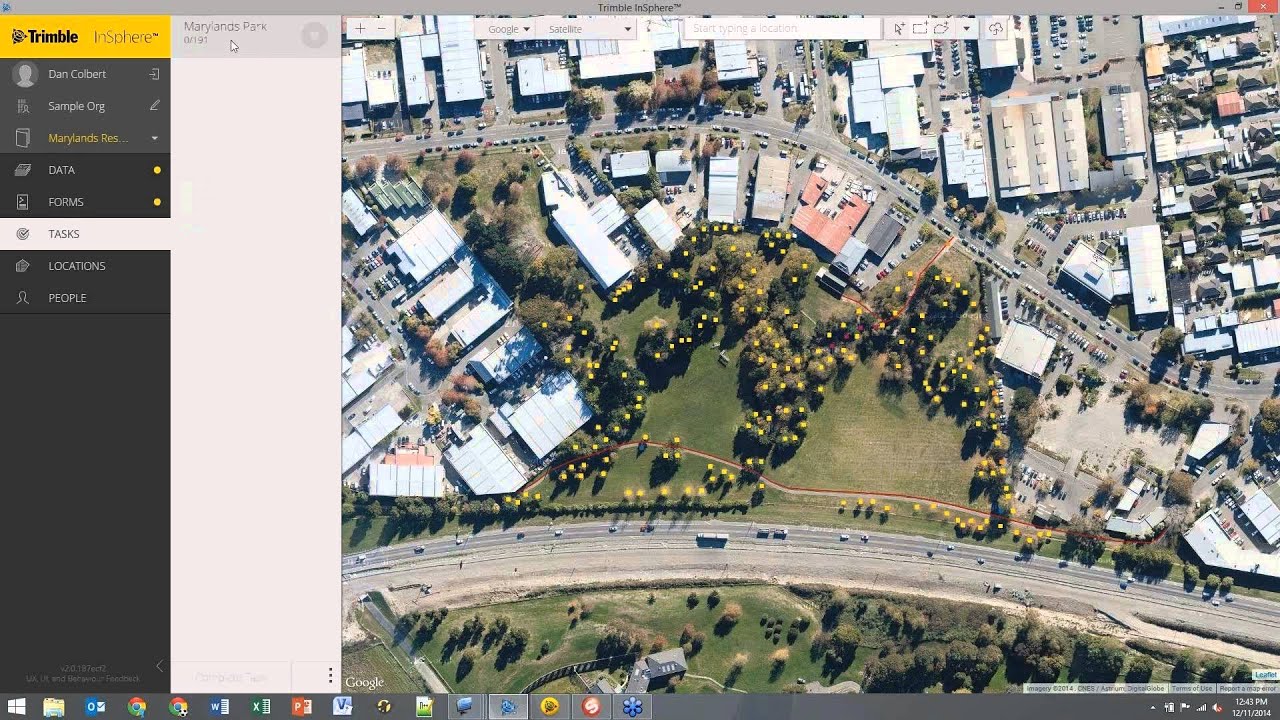The image size is (1280, 720).
Task: Click the Complete Task button
Action: coord(231,677)
